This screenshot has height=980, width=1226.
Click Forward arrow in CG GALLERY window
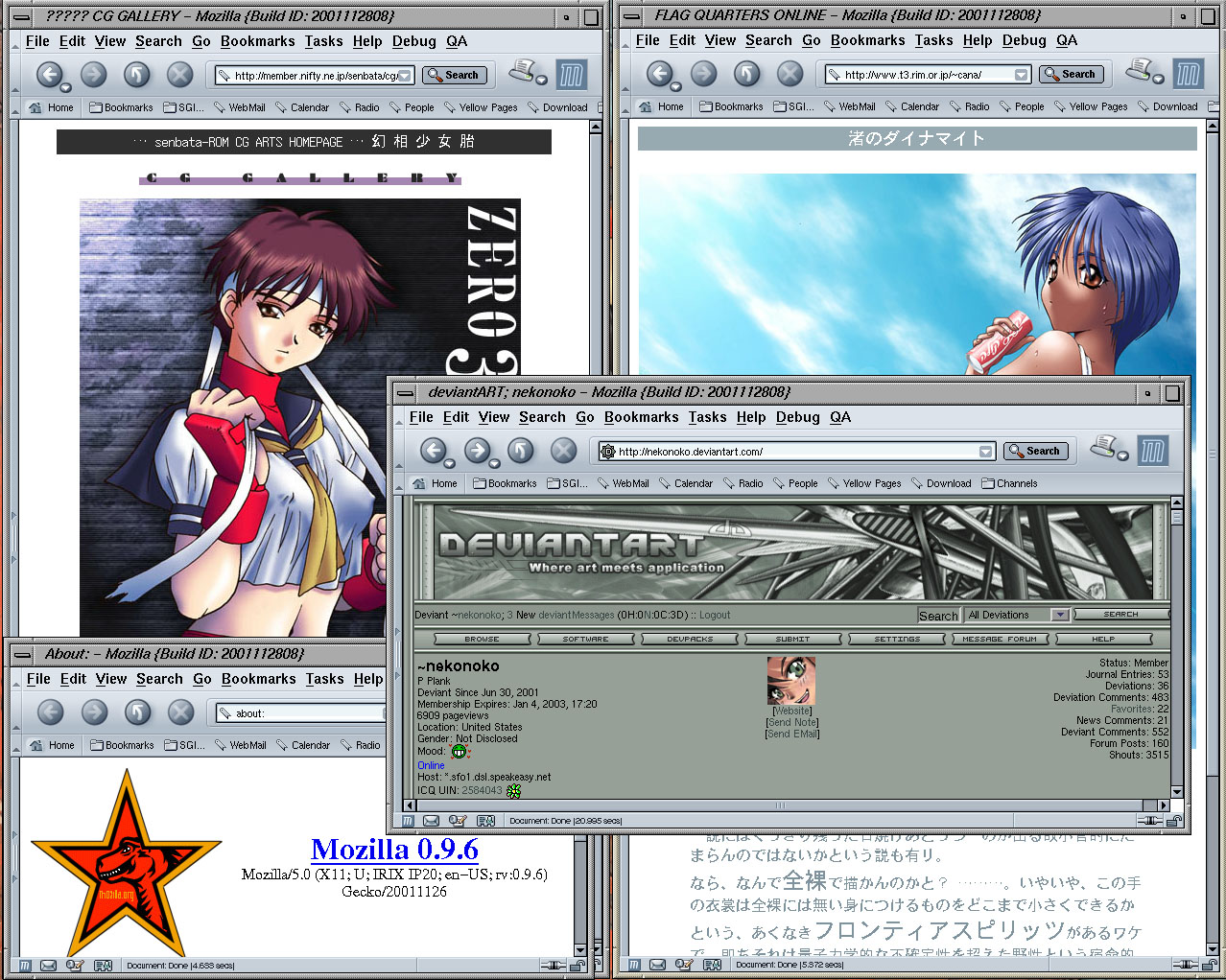click(x=93, y=75)
